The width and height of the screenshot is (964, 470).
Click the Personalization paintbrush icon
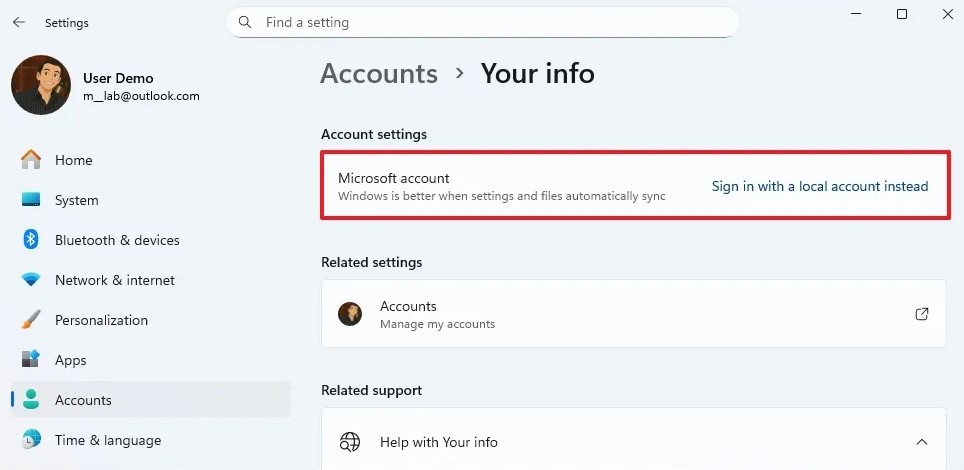31,320
